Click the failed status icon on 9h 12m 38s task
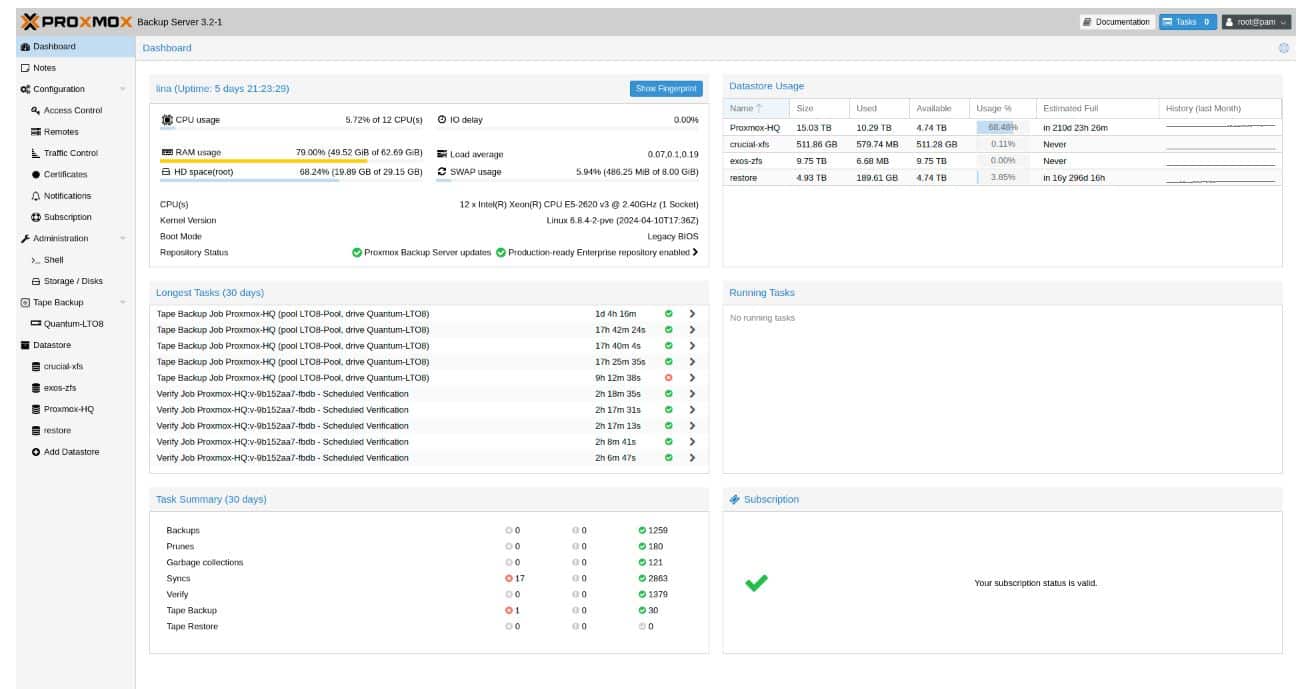 click(x=669, y=378)
